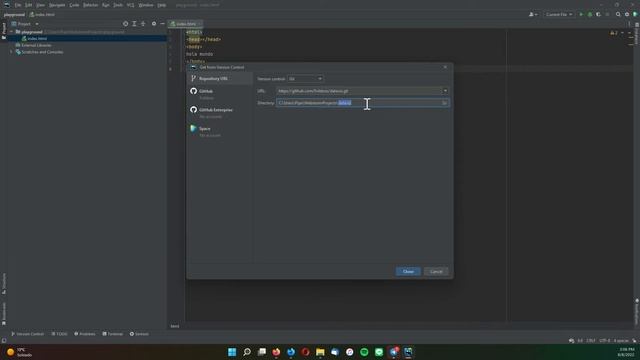640x360 pixels.
Task: Collapse the playground project root node
Action: tap(11, 32)
